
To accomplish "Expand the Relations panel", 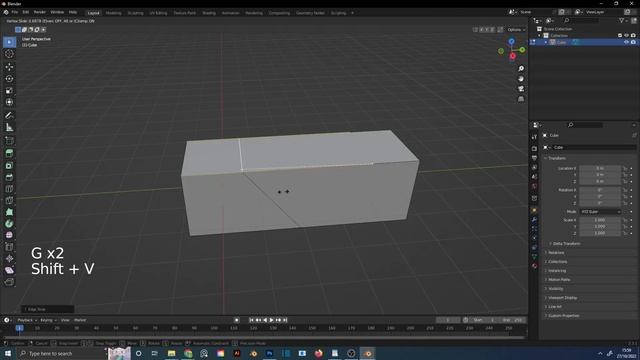I will (555, 253).
